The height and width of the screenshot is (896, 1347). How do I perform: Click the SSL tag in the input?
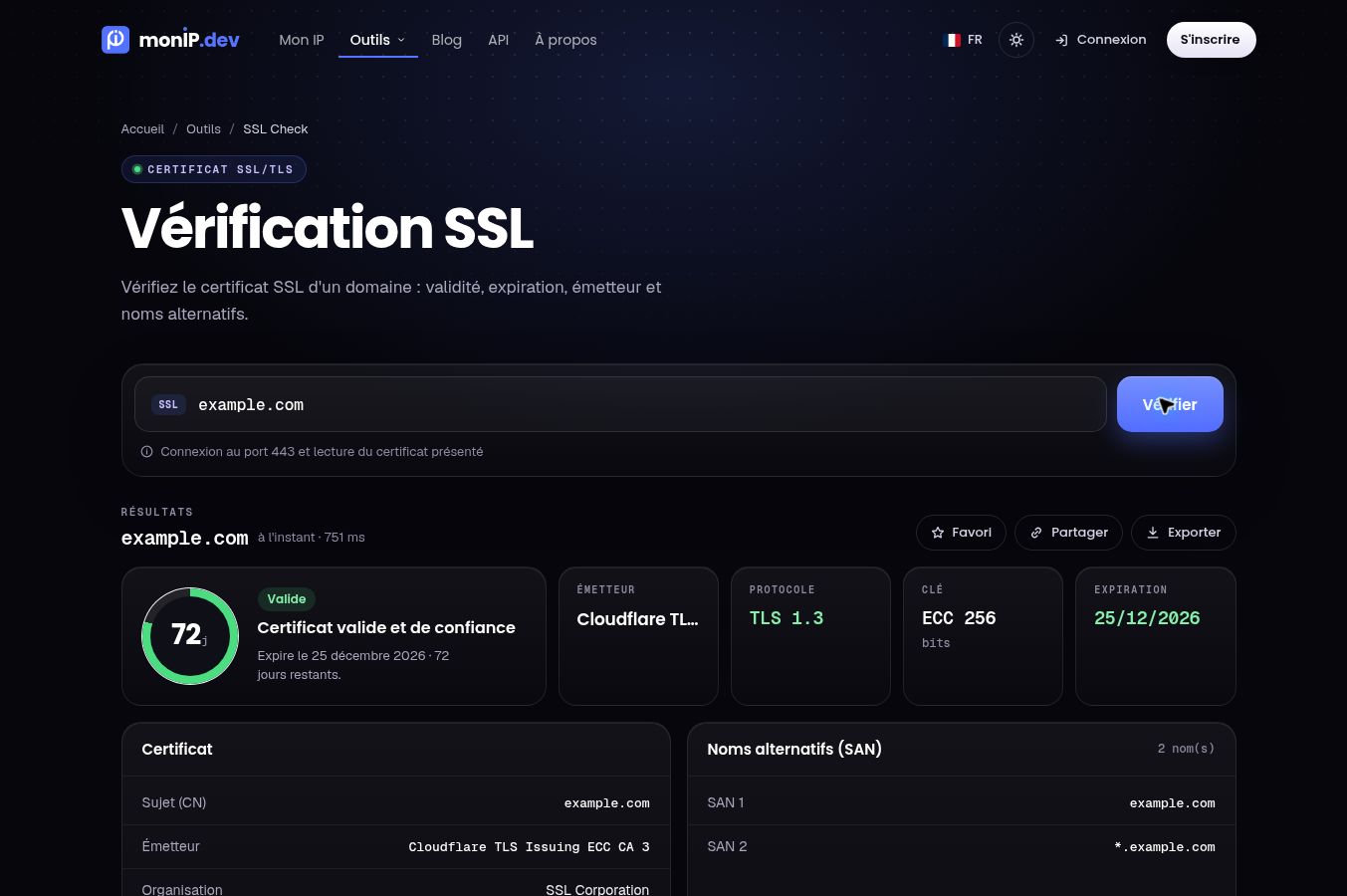click(168, 404)
